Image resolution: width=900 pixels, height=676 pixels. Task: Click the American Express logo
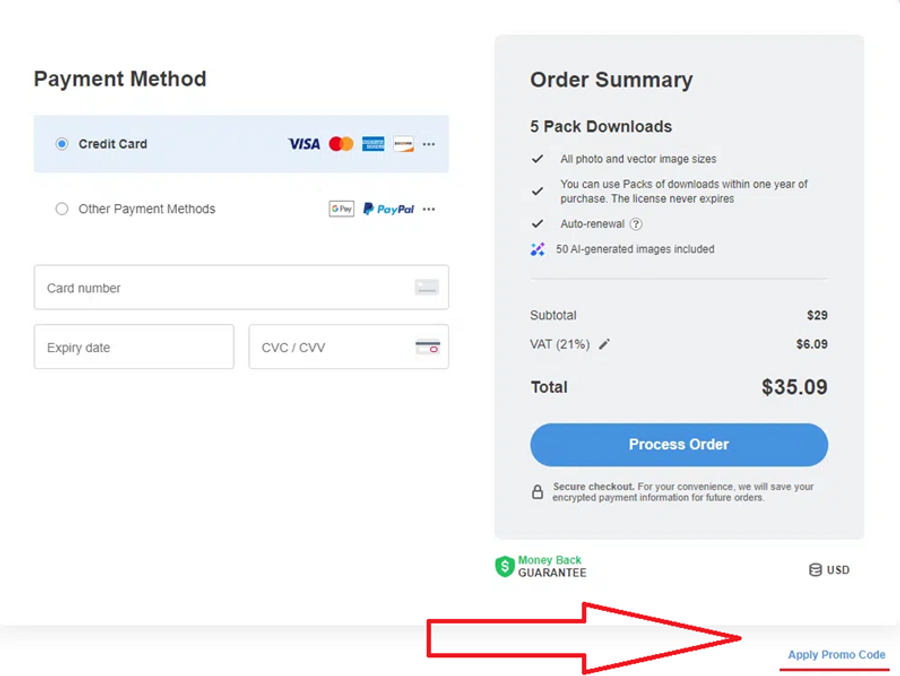coord(373,144)
